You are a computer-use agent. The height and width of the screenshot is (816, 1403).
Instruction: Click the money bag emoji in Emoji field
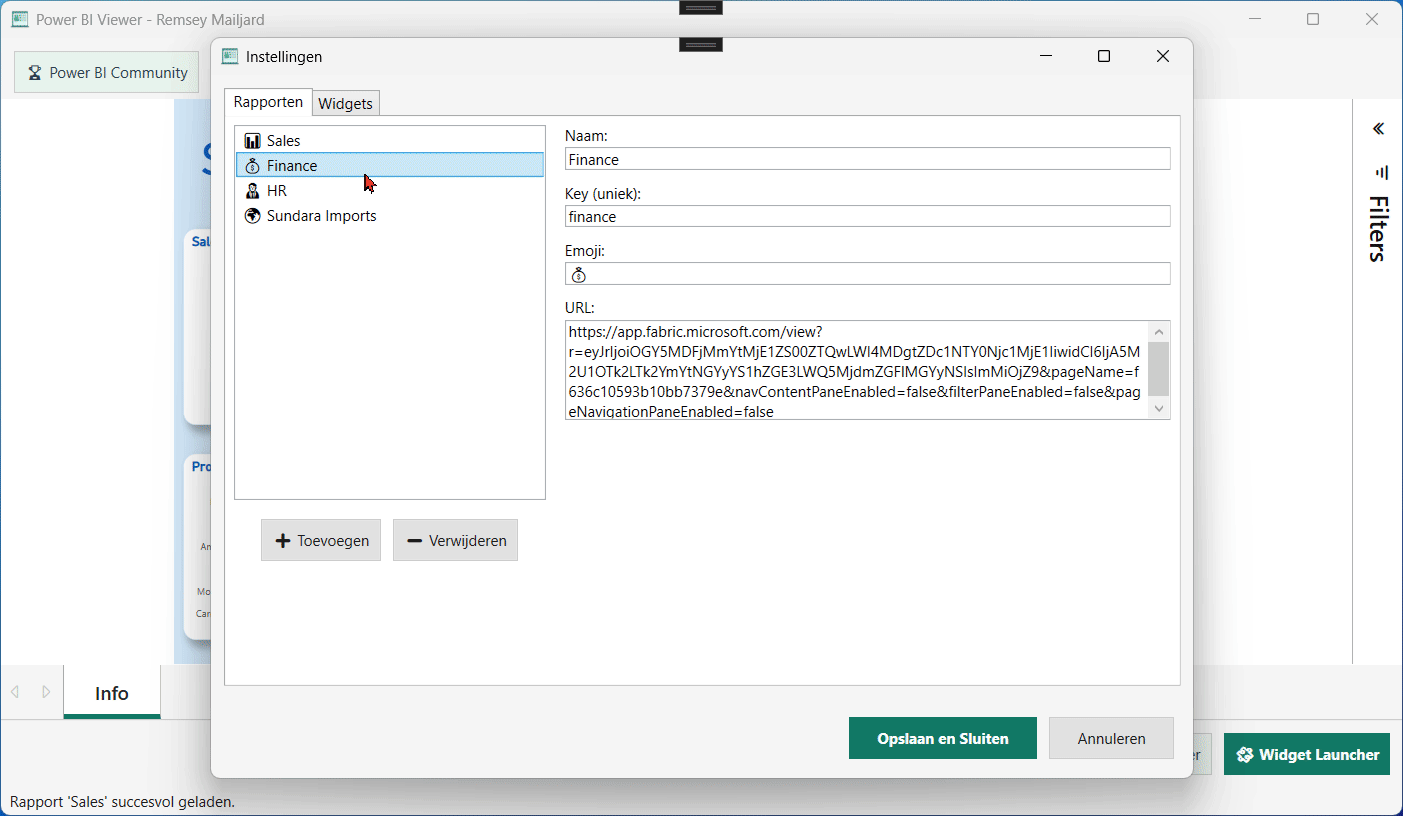579,275
